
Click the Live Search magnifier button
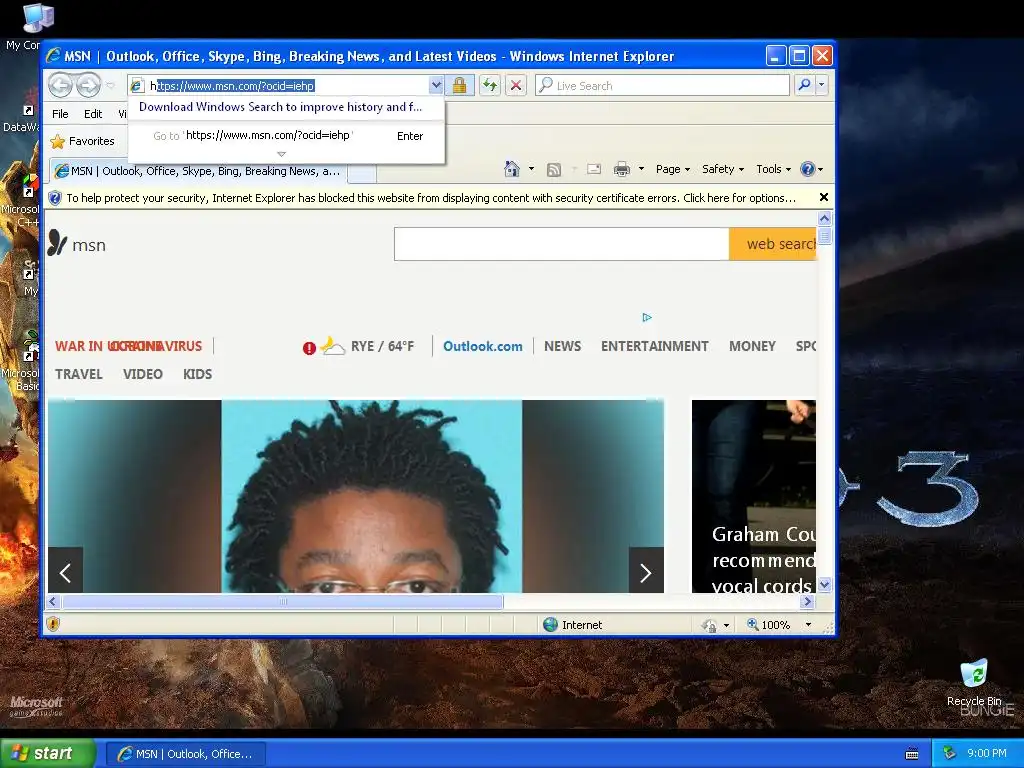(x=805, y=85)
